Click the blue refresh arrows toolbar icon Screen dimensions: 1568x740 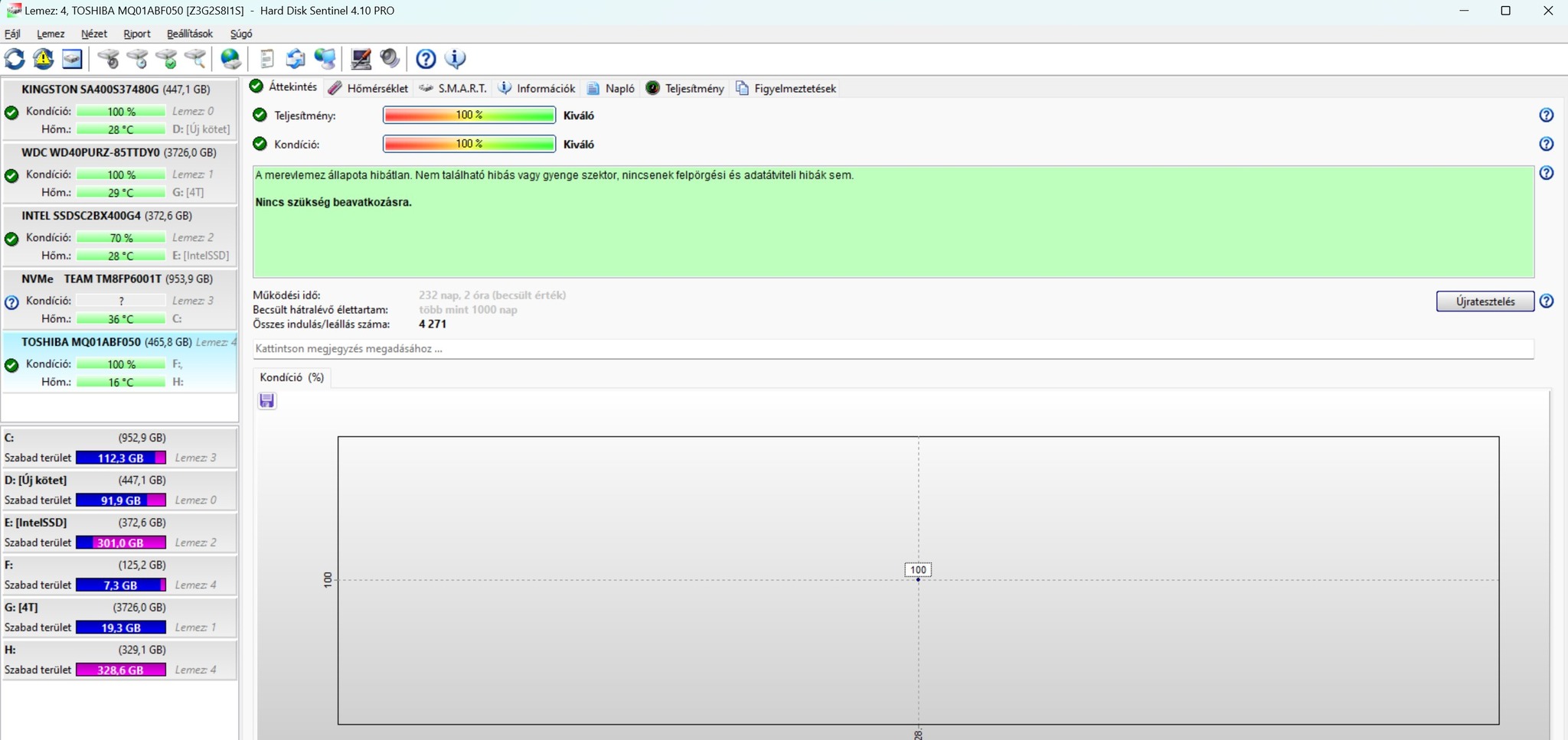tap(15, 59)
